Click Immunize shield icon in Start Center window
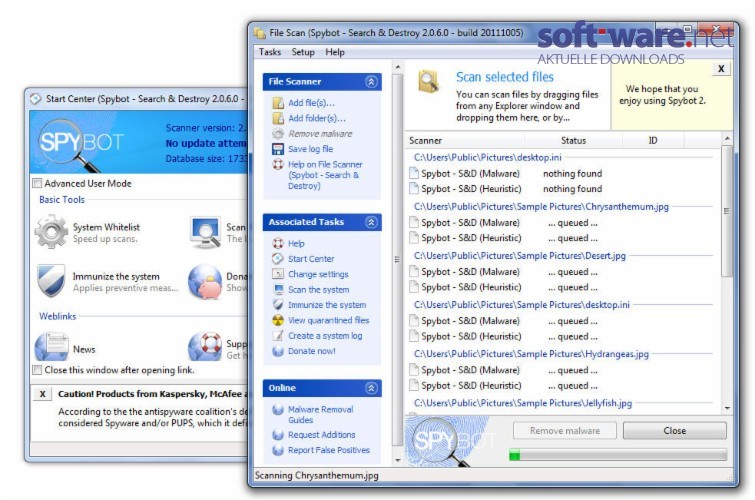The width and height of the screenshot is (755, 500). [x=51, y=280]
